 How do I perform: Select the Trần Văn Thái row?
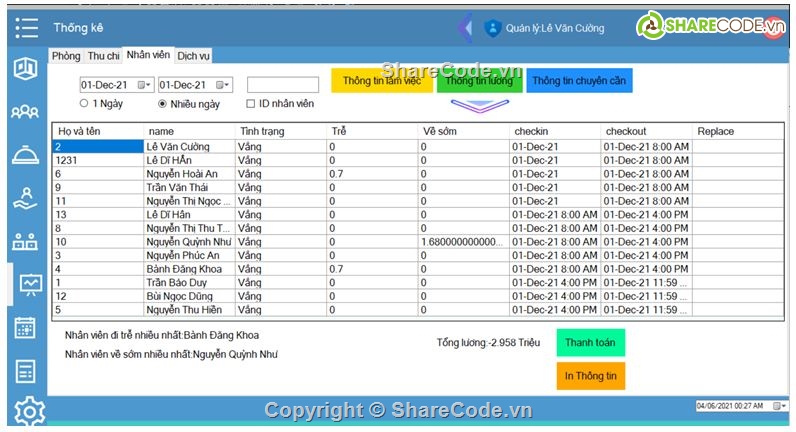coord(418,187)
